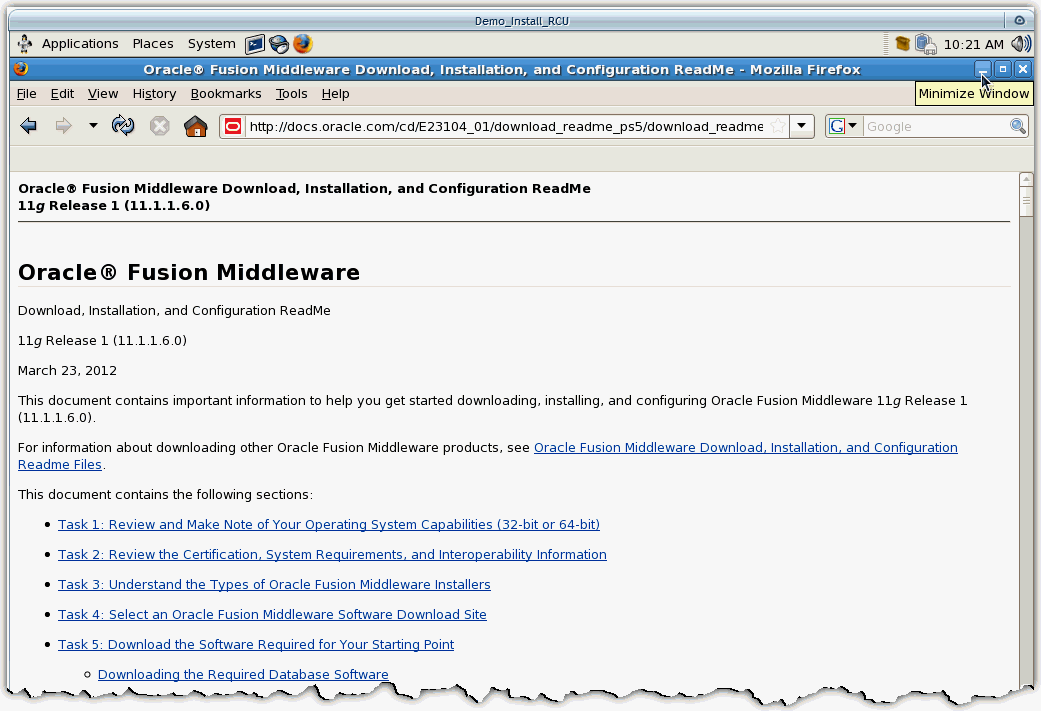This screenshot has height=711, width=1041.
Task: Open the Bookmarks menu
Action: point(226,93)
